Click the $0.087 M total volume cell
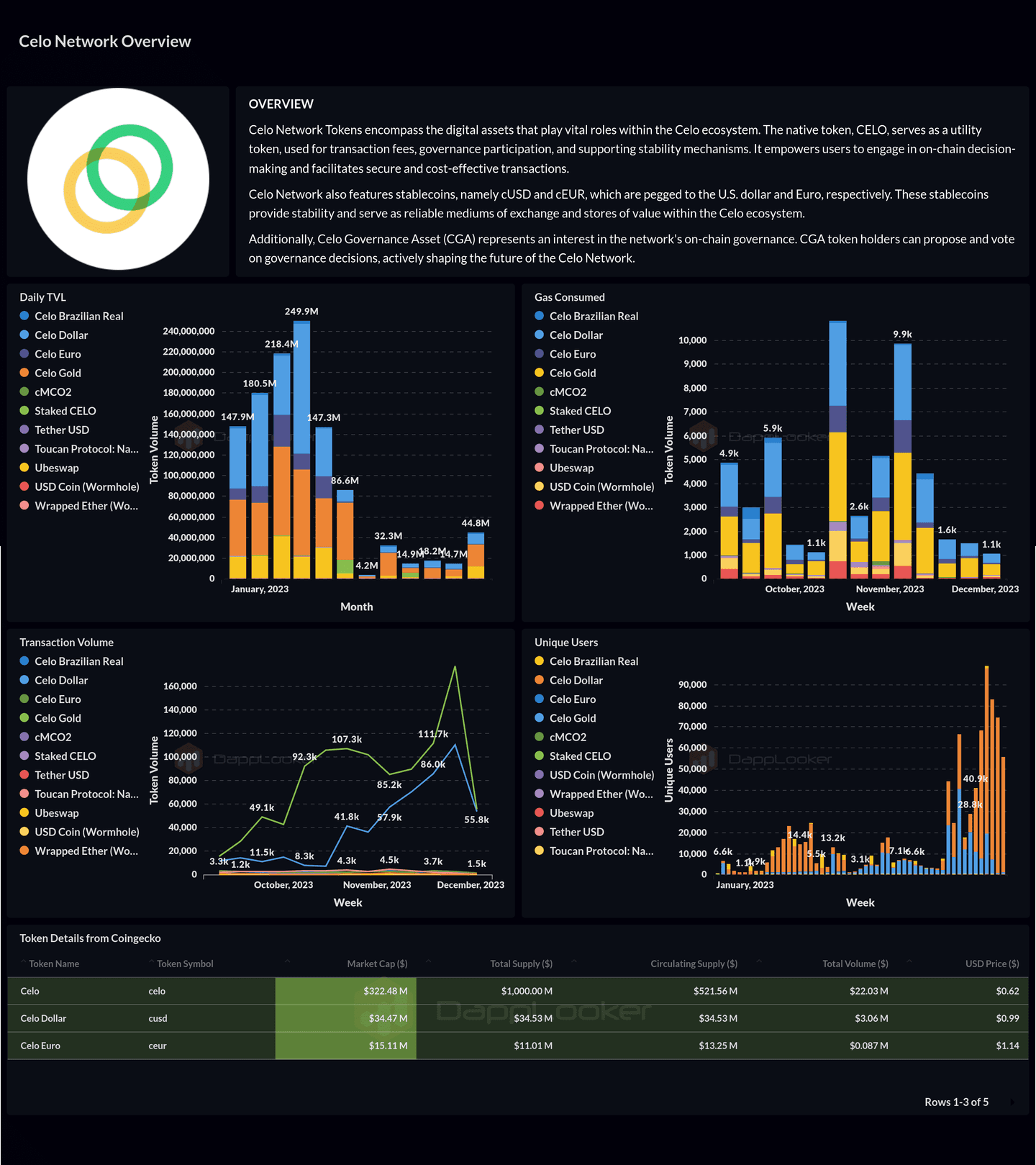1036x1165 pixels. tap(869, 1046)
